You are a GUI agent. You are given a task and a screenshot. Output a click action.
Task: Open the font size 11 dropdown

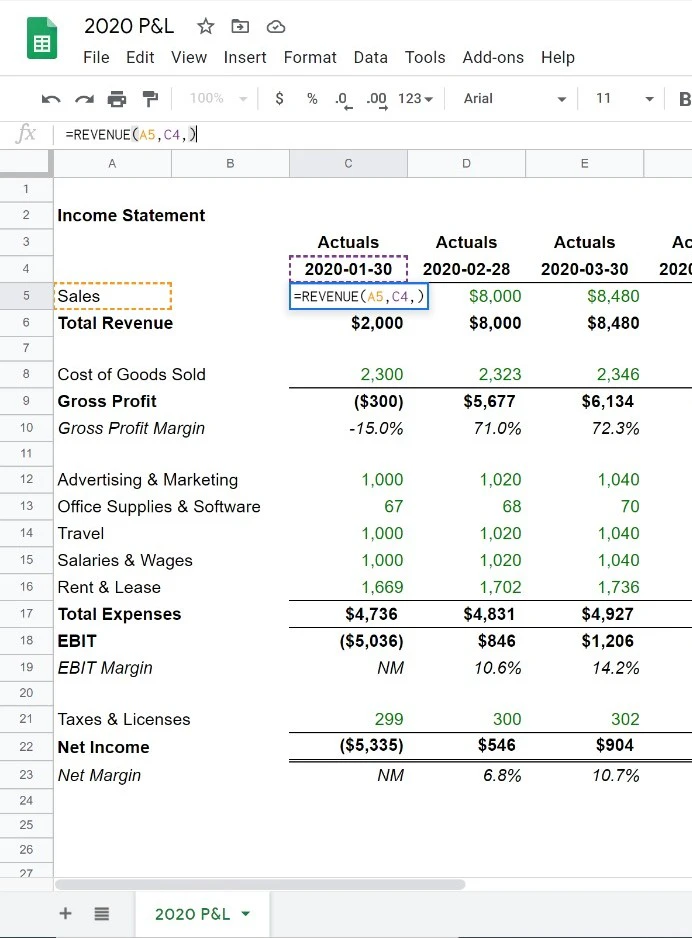coord(624,99)
